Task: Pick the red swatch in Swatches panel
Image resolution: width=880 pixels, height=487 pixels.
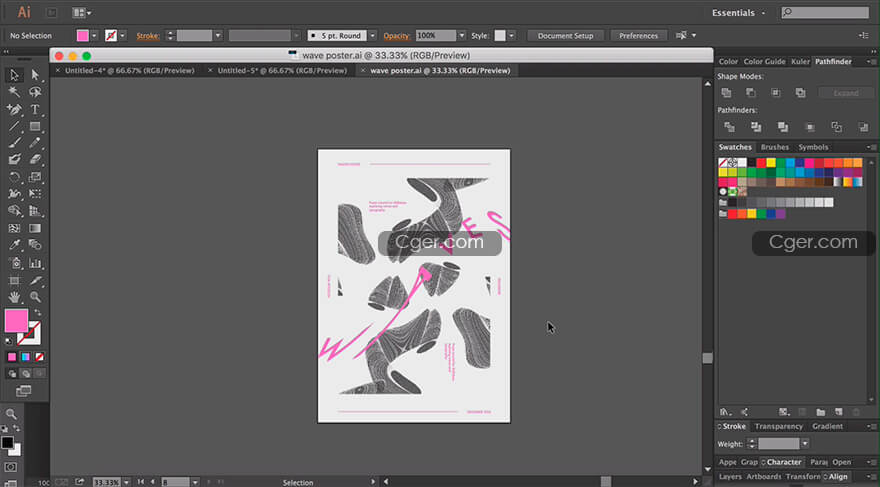Action: coord(762,162)
